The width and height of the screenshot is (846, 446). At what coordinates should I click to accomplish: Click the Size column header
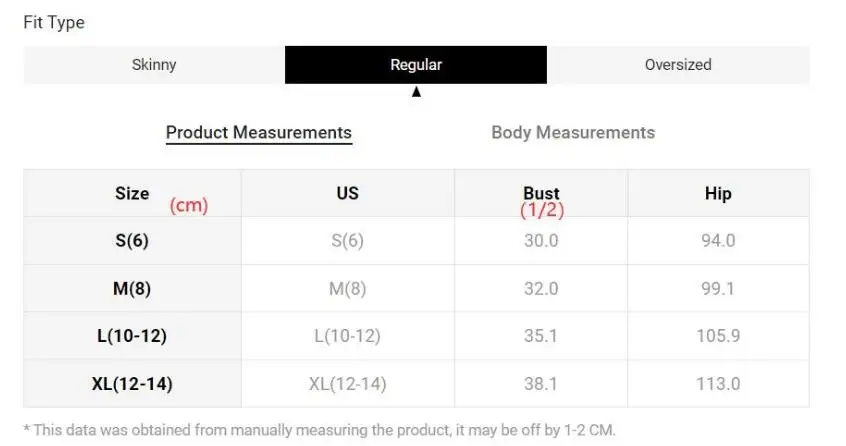[132, 194]
